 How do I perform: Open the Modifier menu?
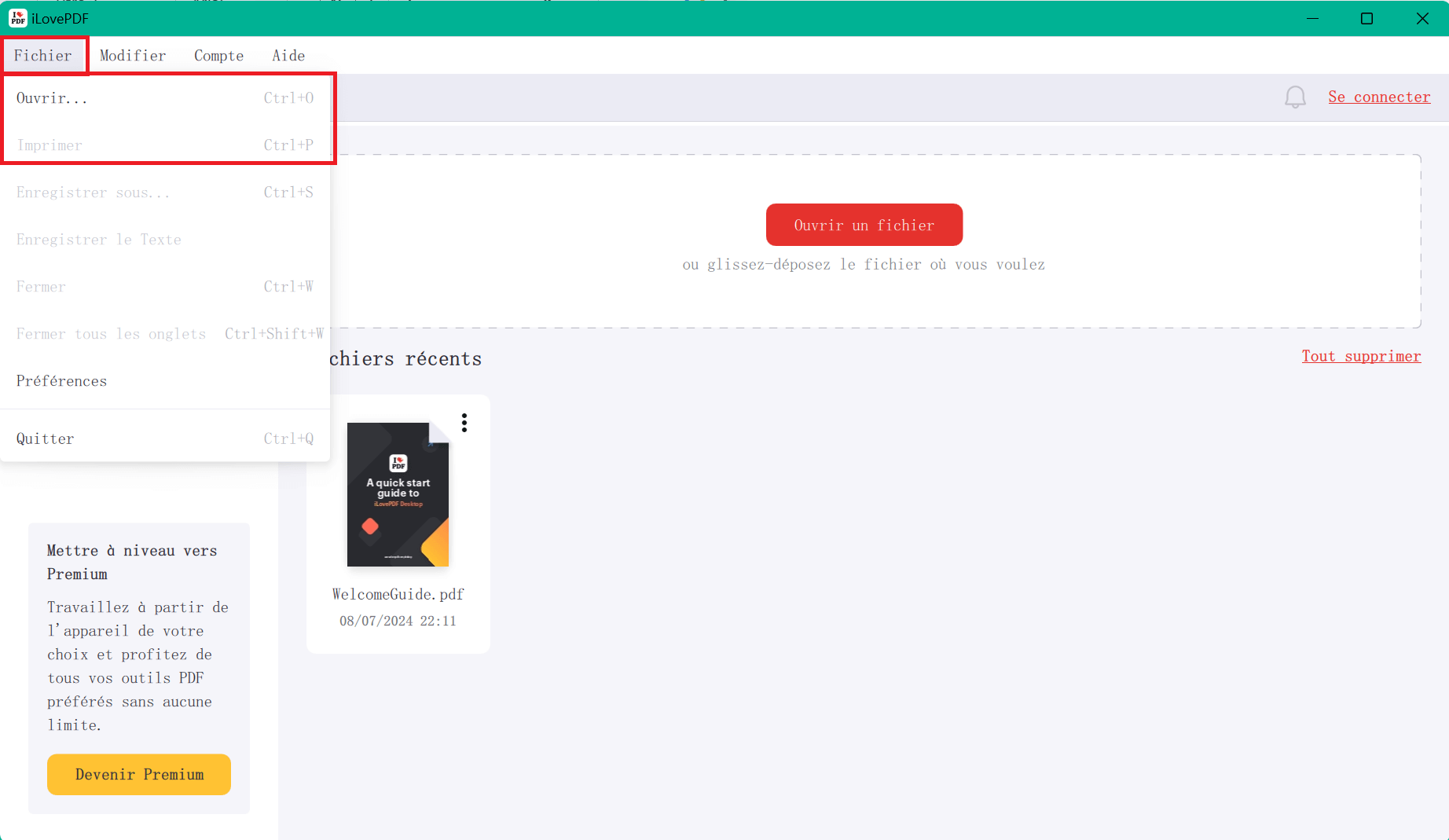point(133,56)
